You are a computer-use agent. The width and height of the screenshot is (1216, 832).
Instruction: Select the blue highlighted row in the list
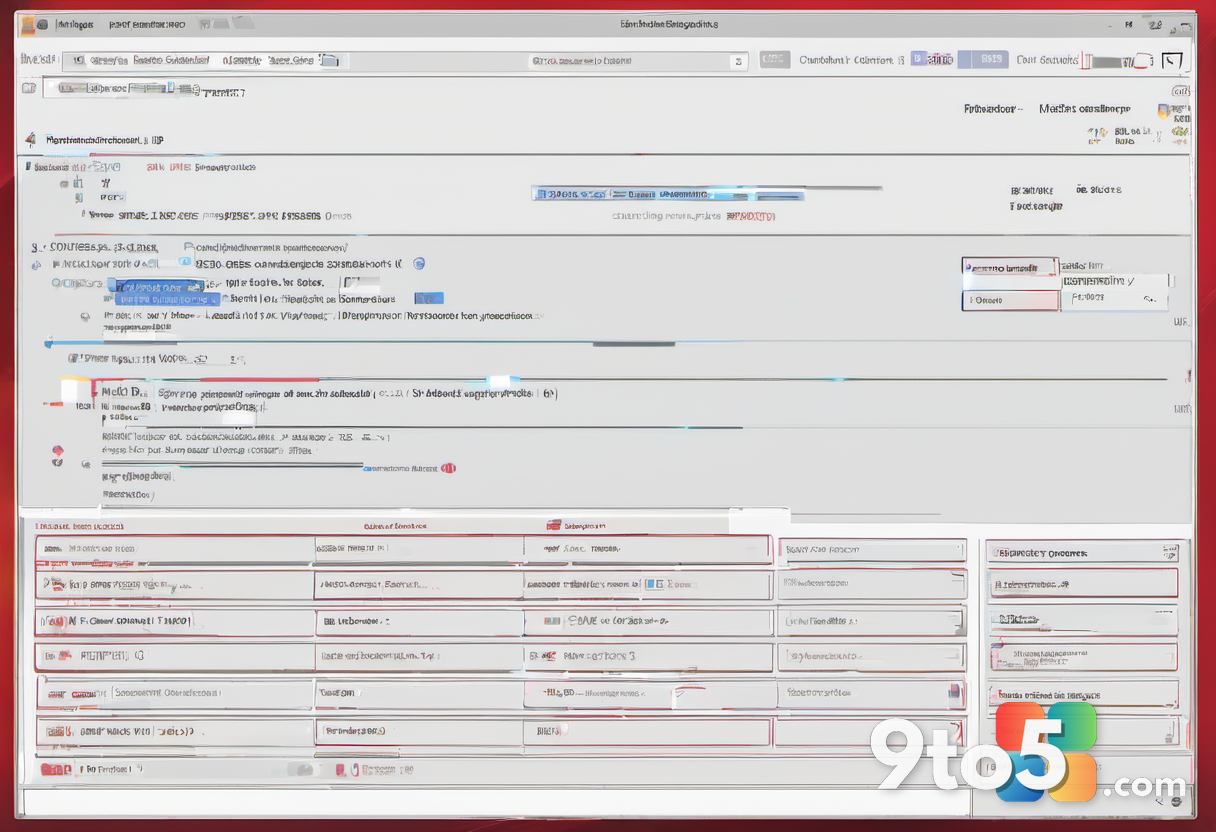[166, 292]
